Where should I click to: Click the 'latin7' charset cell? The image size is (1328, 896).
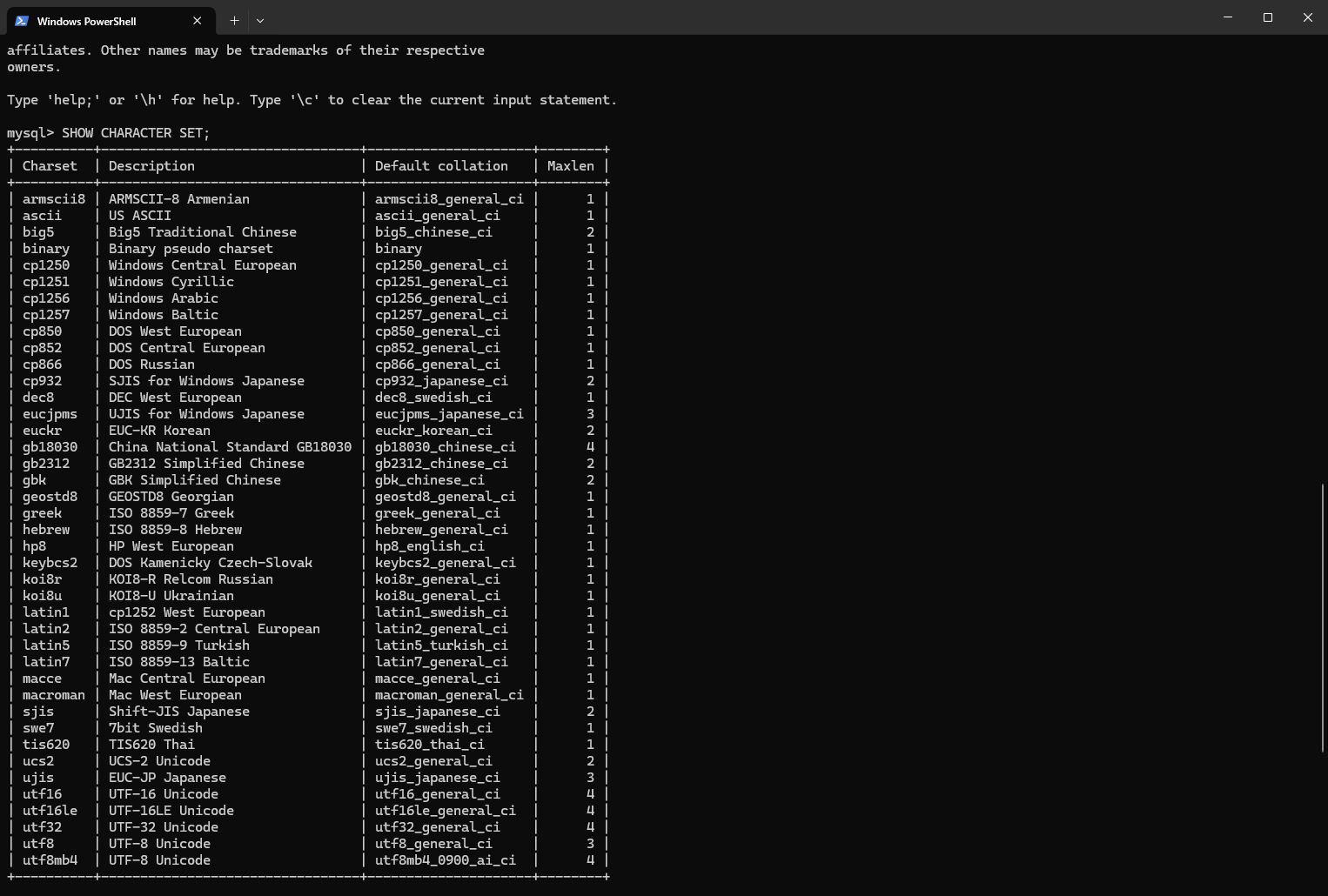pos(46,662)
